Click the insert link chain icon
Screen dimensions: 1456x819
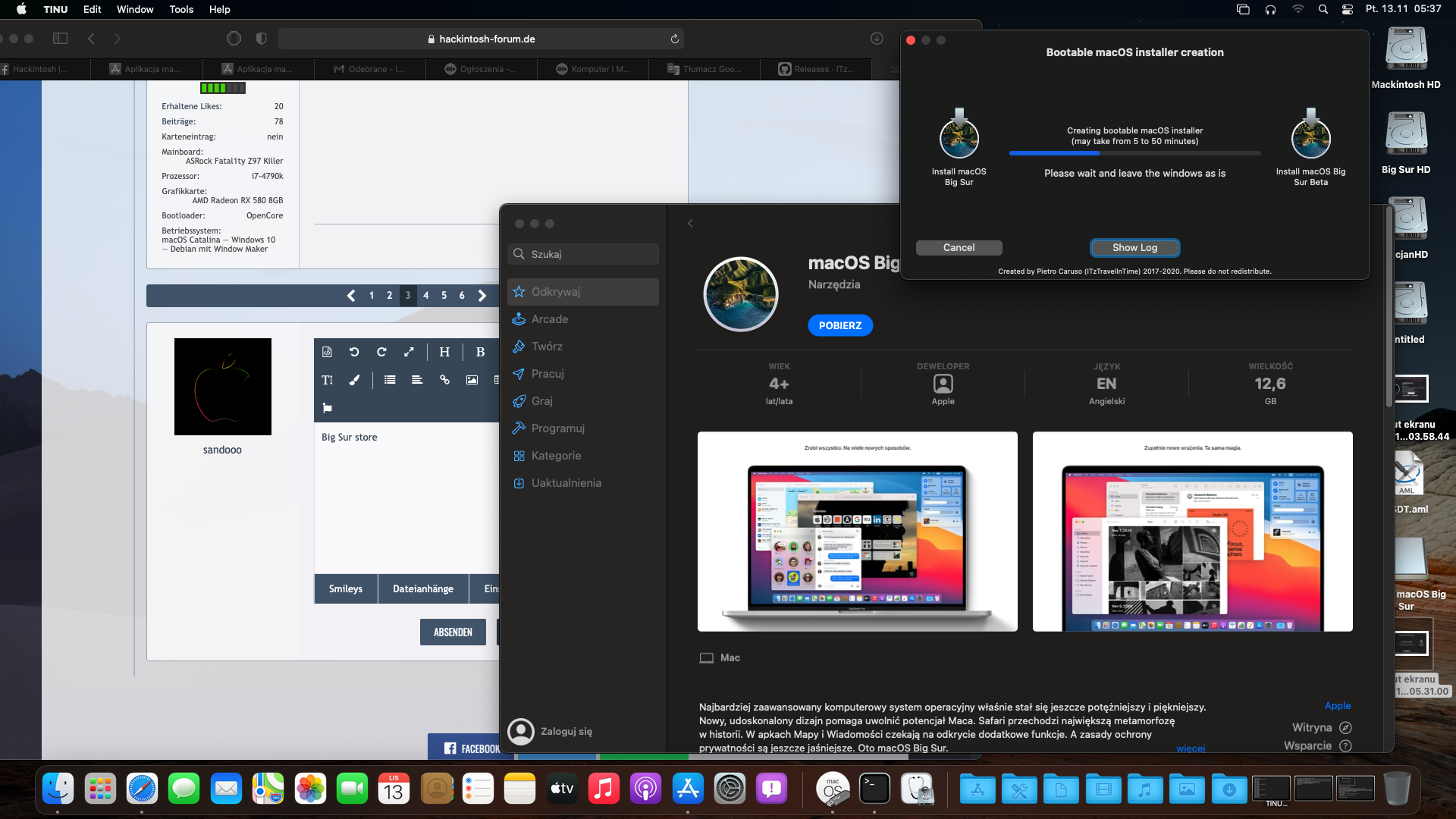click(444, 380)
